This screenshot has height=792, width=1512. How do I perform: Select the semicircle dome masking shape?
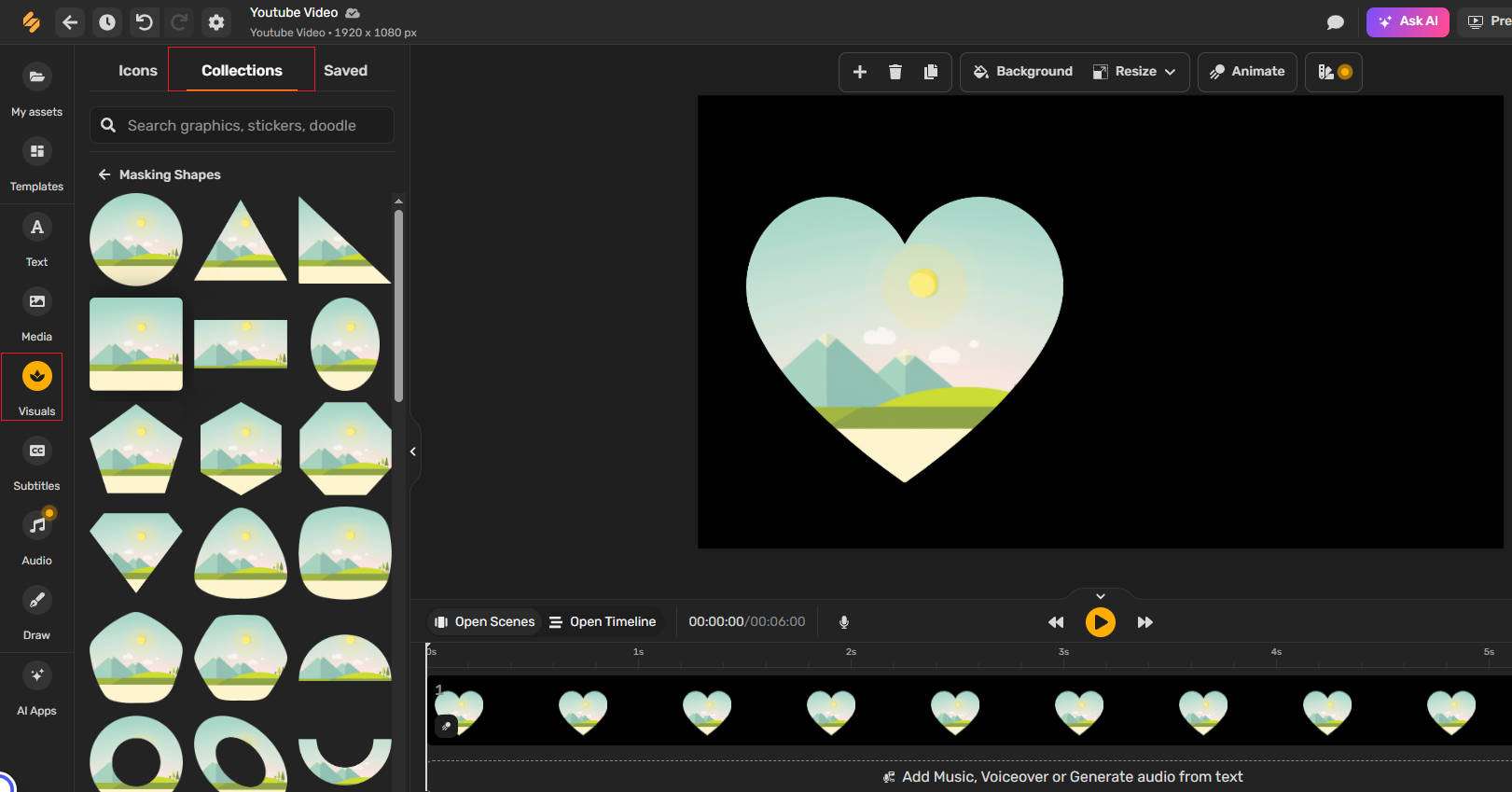(345, 658)
